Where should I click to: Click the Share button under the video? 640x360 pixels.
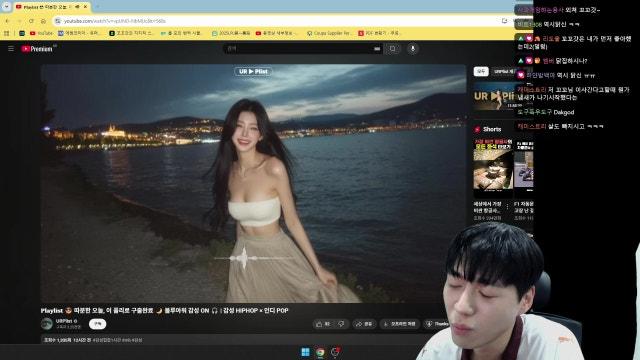(x=364, y=324)
